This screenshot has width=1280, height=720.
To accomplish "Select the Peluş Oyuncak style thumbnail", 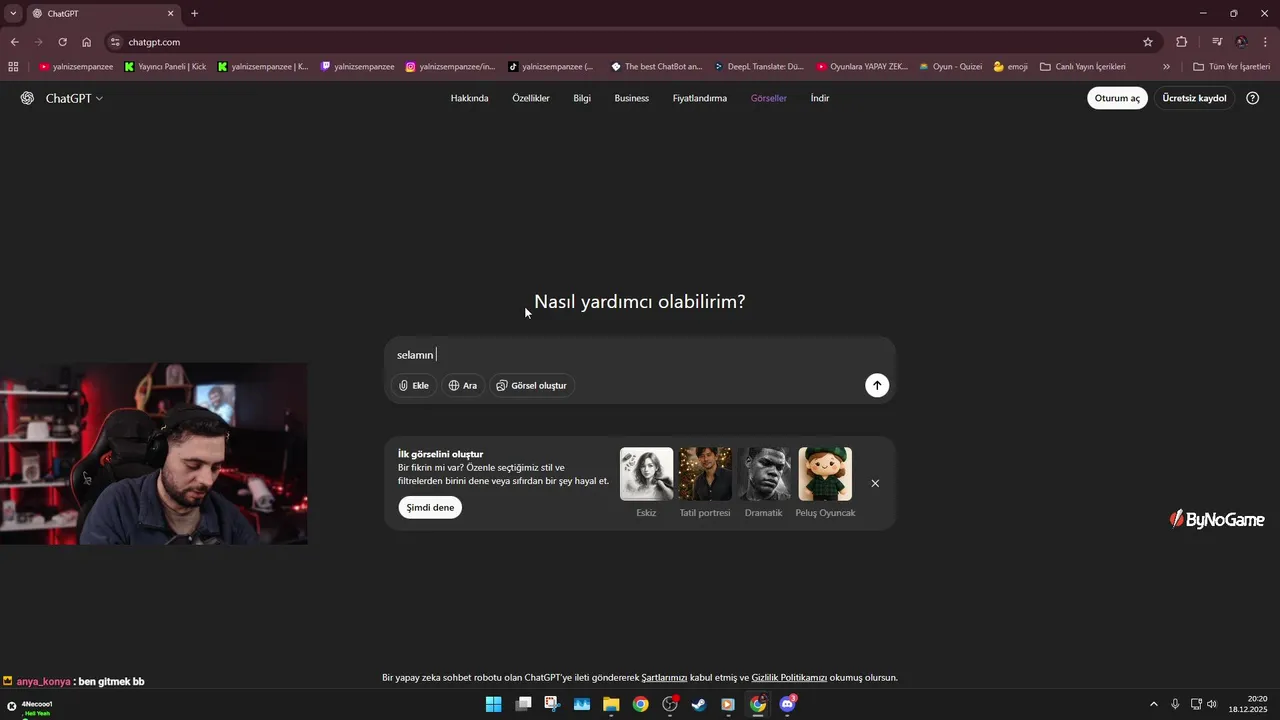I will click(x=825, y=474).
